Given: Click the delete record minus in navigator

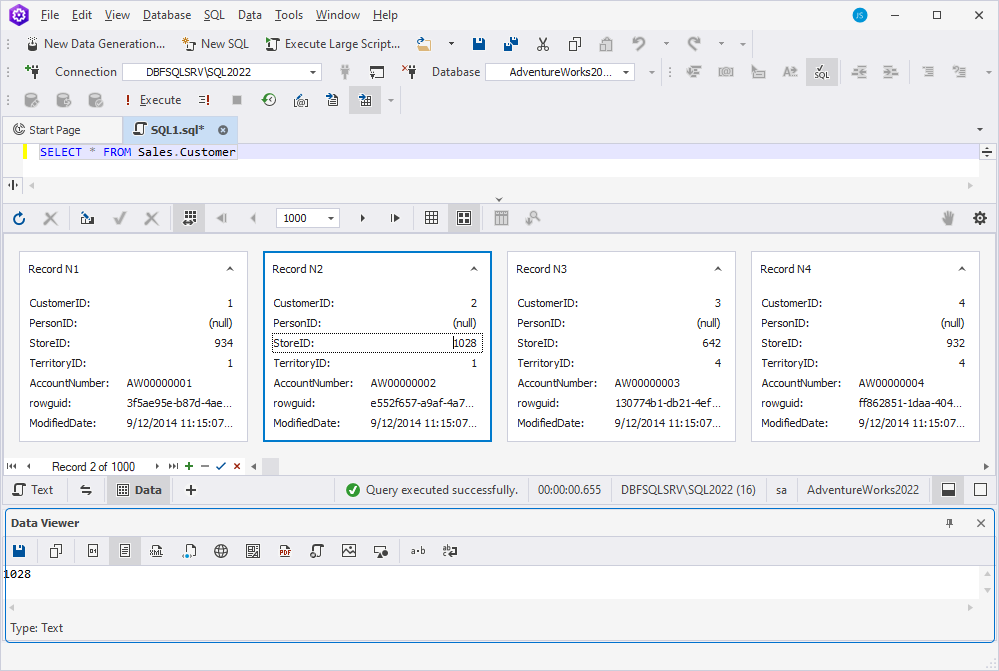Looking at the screenshot, I should click(205, 466).
